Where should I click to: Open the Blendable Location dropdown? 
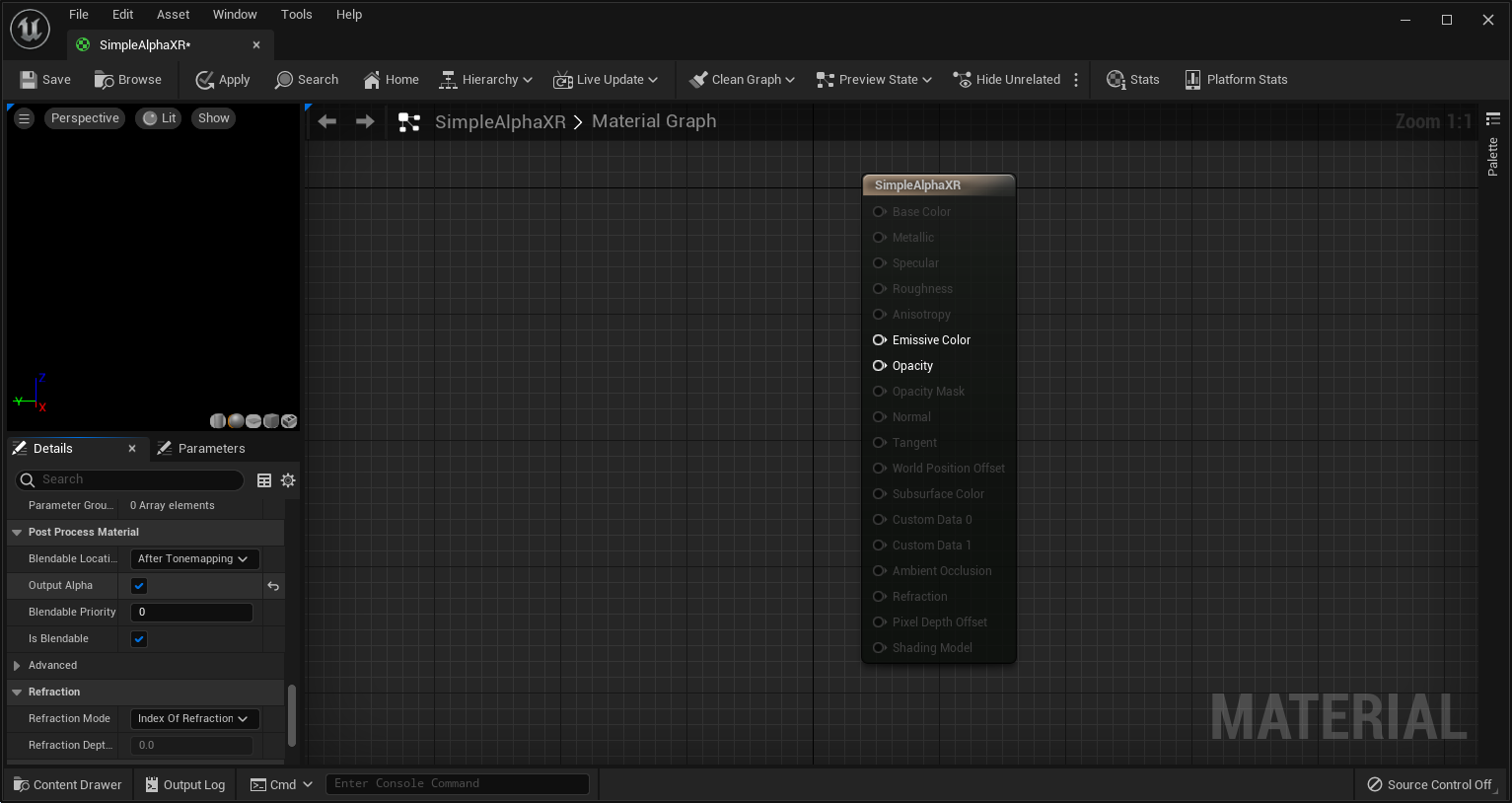[x=194, y=559]
